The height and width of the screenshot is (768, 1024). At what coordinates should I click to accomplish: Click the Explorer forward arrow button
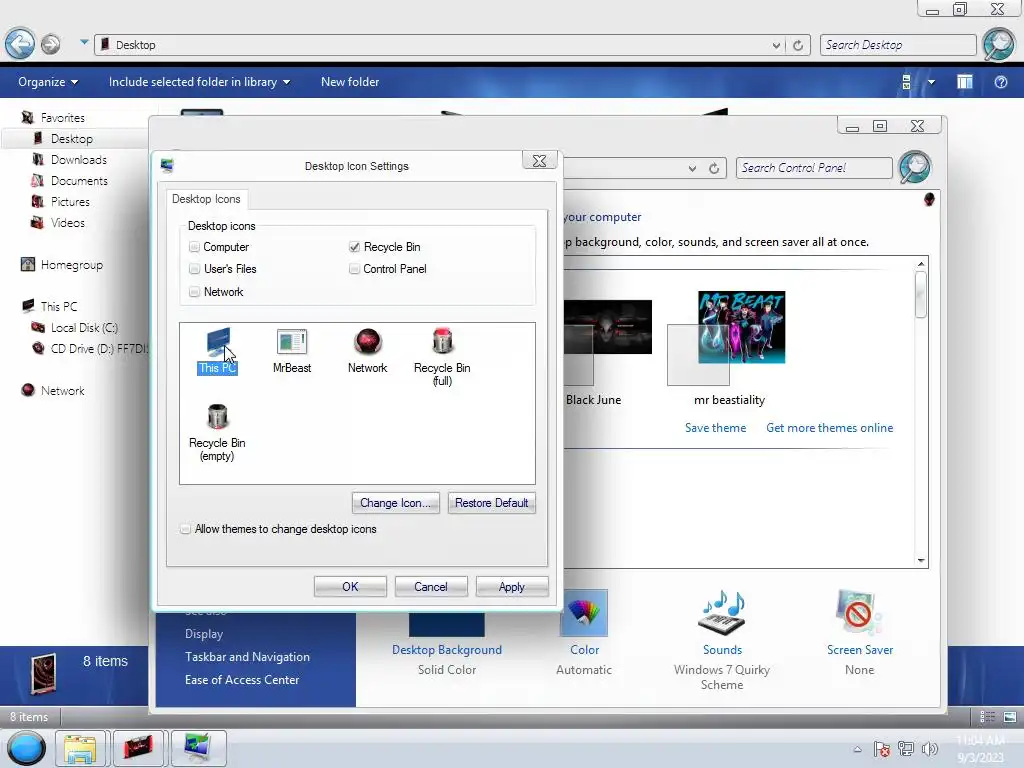pos(50,44)
